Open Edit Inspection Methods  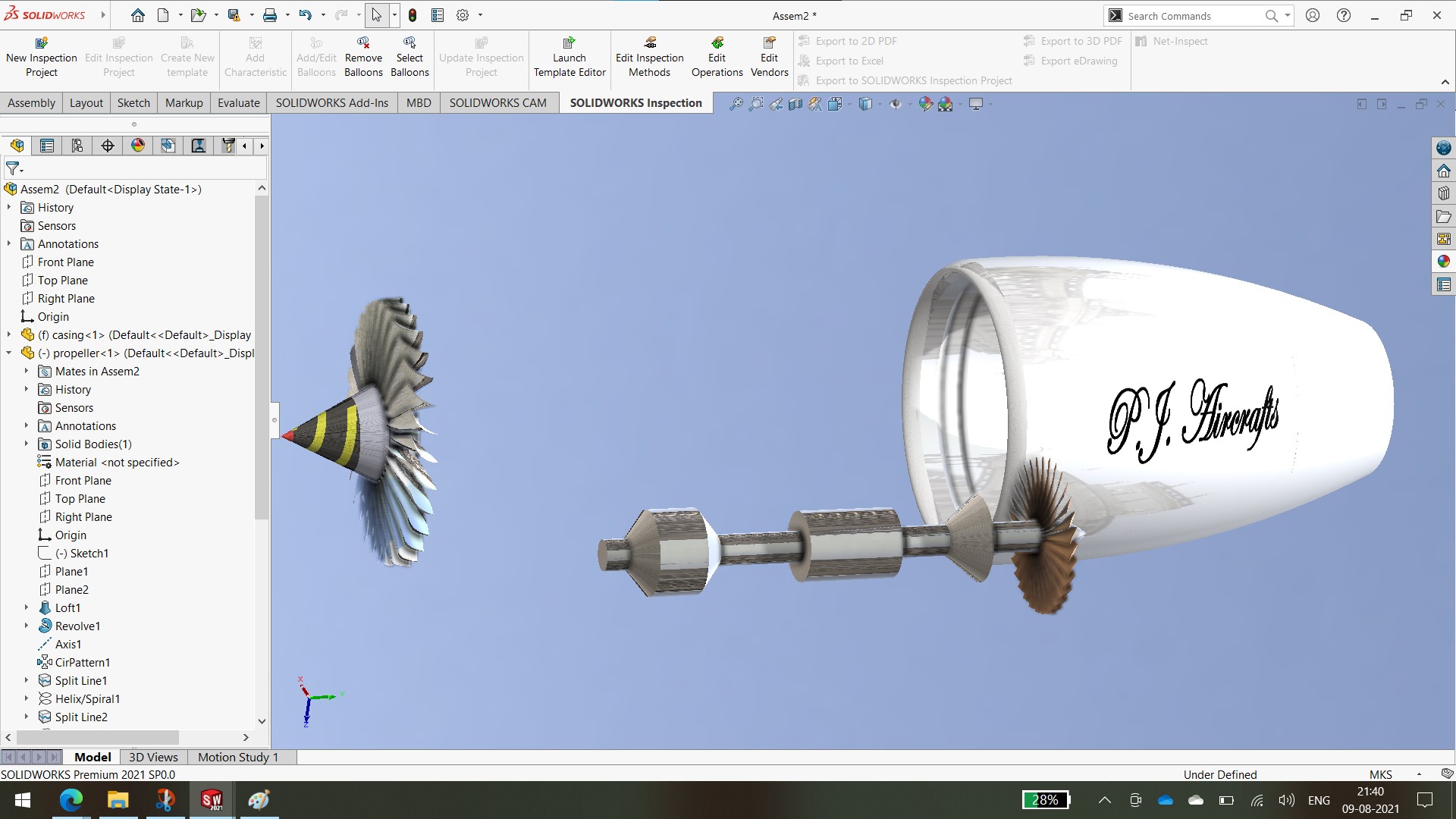coord(650,57)
